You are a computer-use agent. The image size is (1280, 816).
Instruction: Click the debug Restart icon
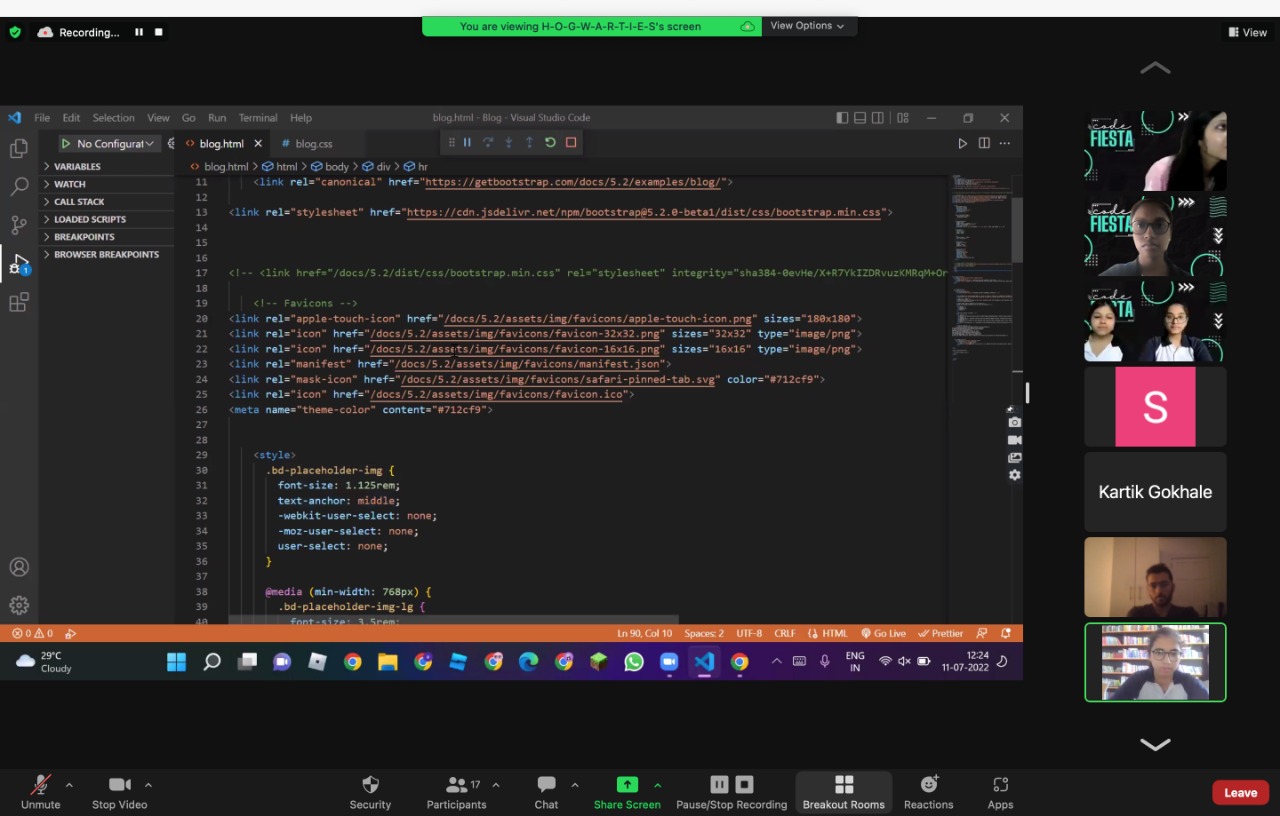click(x=550, y=143)
